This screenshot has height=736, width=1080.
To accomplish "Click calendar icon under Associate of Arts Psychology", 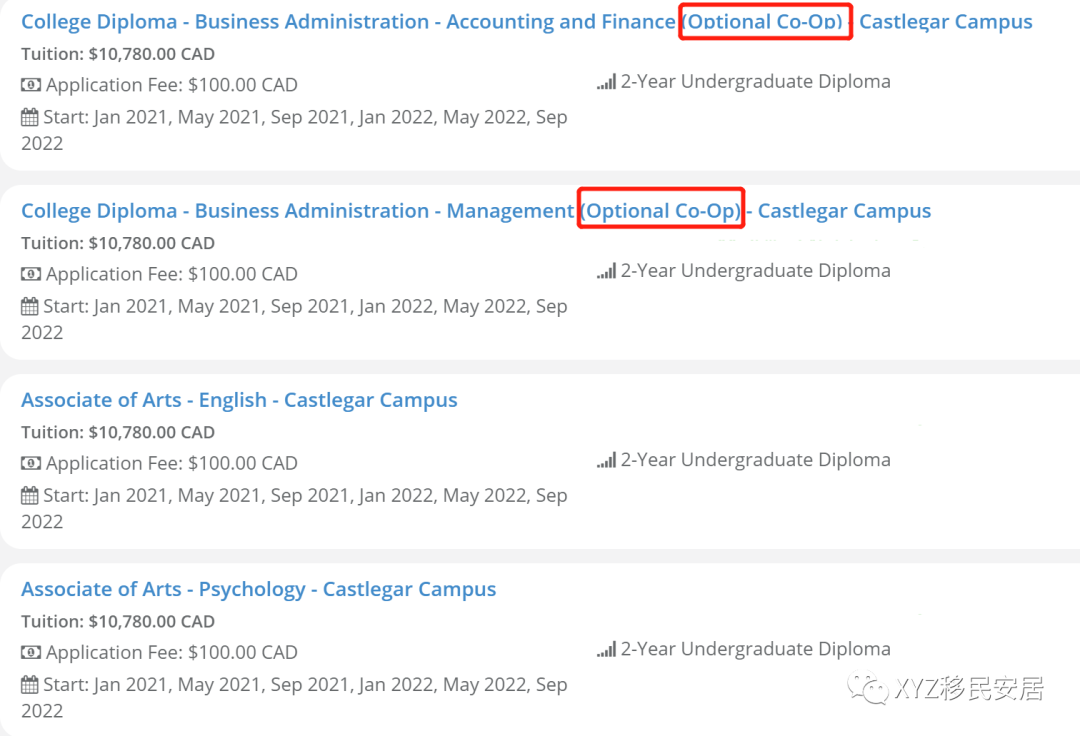I will [30, 684].
